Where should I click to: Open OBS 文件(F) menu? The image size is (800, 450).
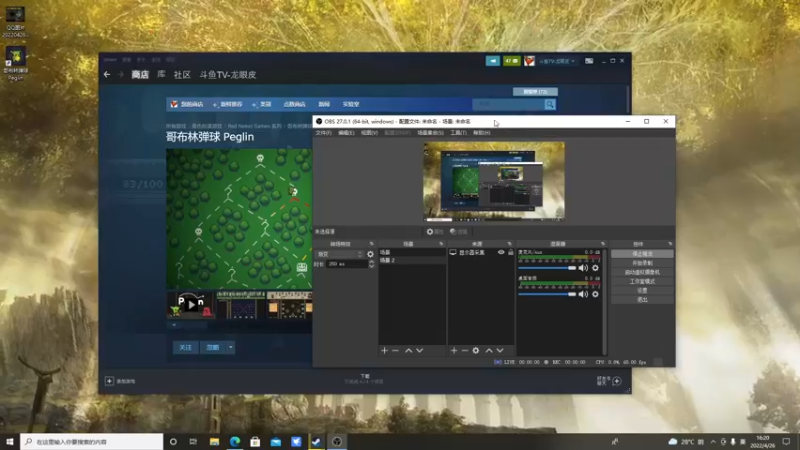tap(323, 133)
